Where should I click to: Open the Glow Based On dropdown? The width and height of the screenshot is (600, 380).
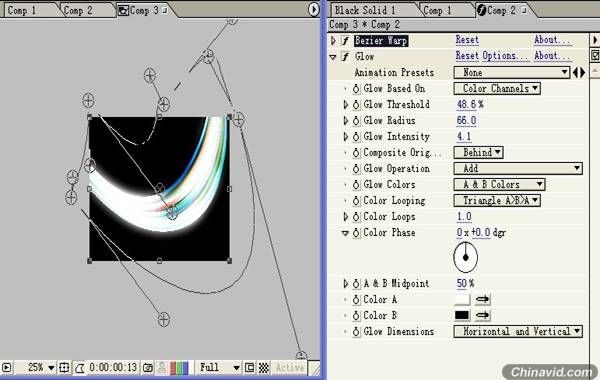497,88
